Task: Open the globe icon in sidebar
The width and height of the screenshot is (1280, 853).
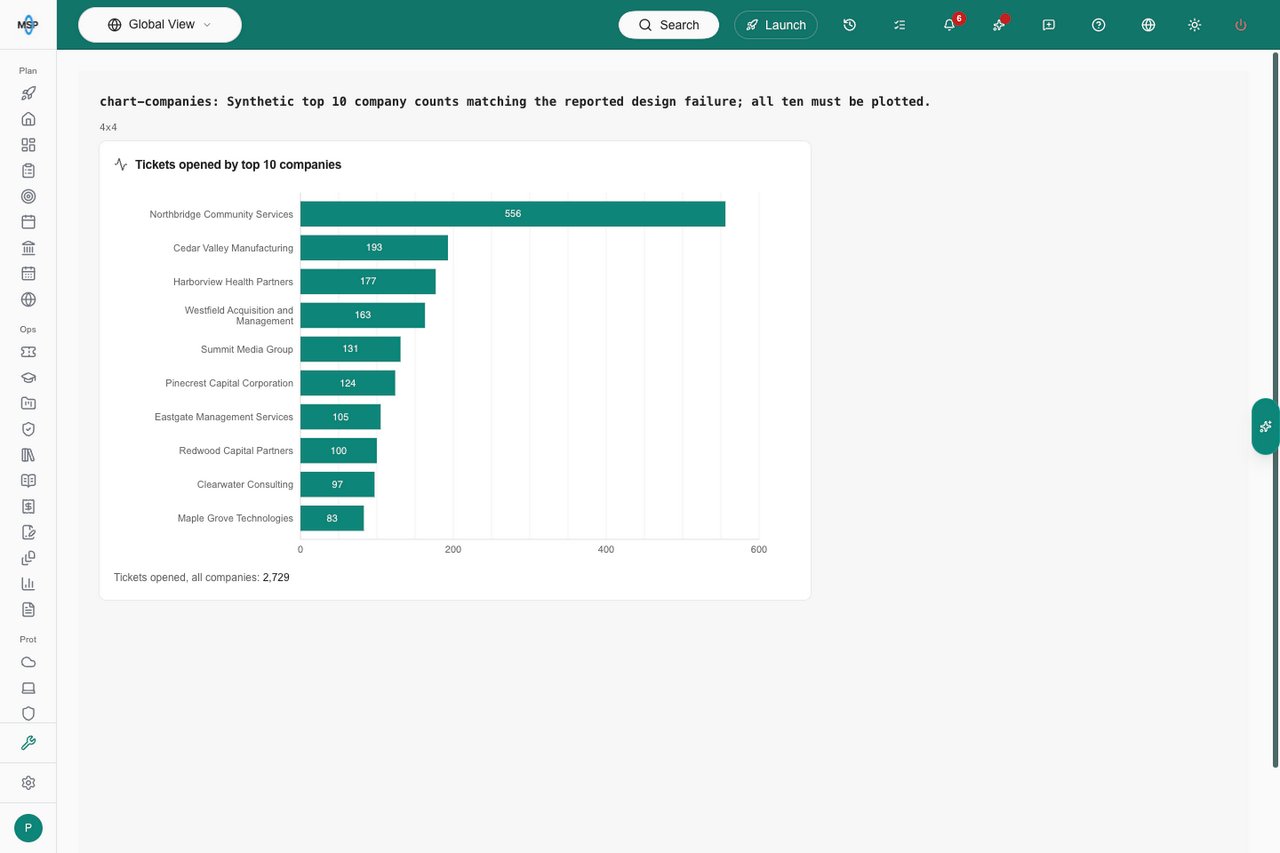Action: pos(28,299)
